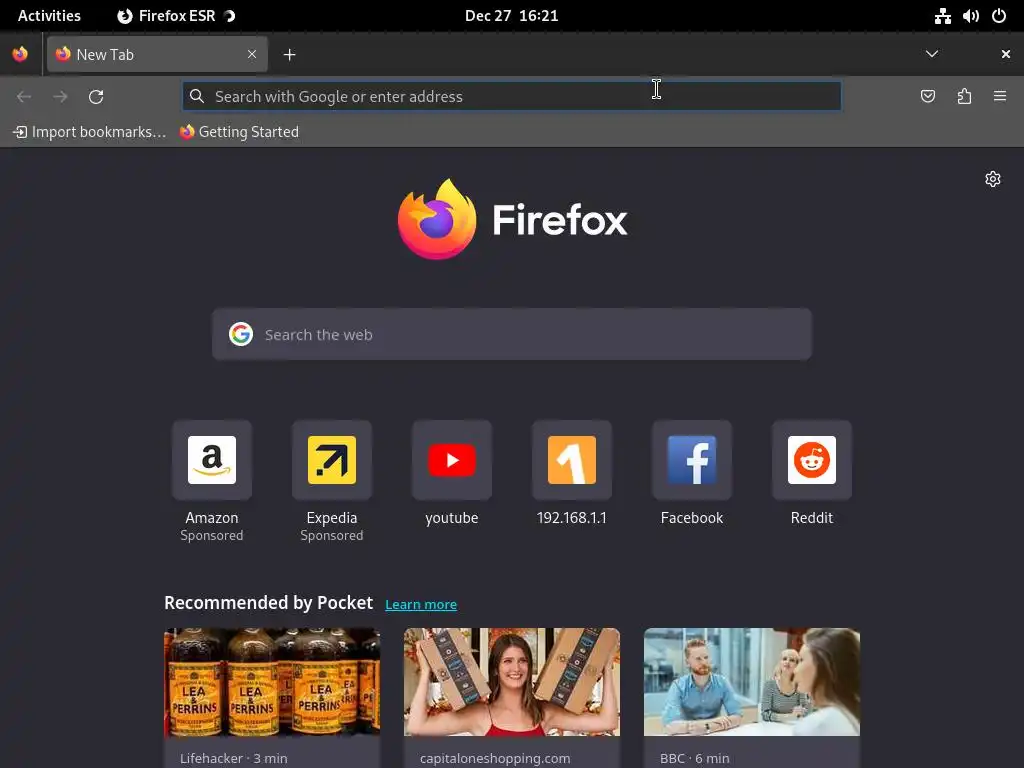The height and width of the screenshot is (768, 1024).
Task: Go forward with the forward arrow
Action: click(x=60, y=97)
